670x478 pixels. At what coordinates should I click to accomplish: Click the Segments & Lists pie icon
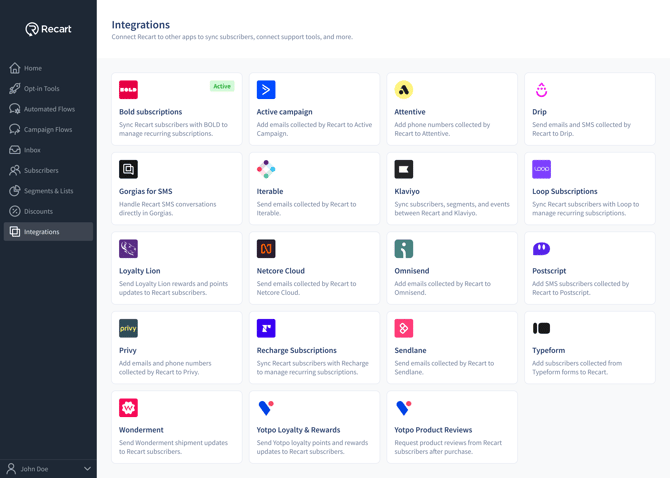[15, 191]
